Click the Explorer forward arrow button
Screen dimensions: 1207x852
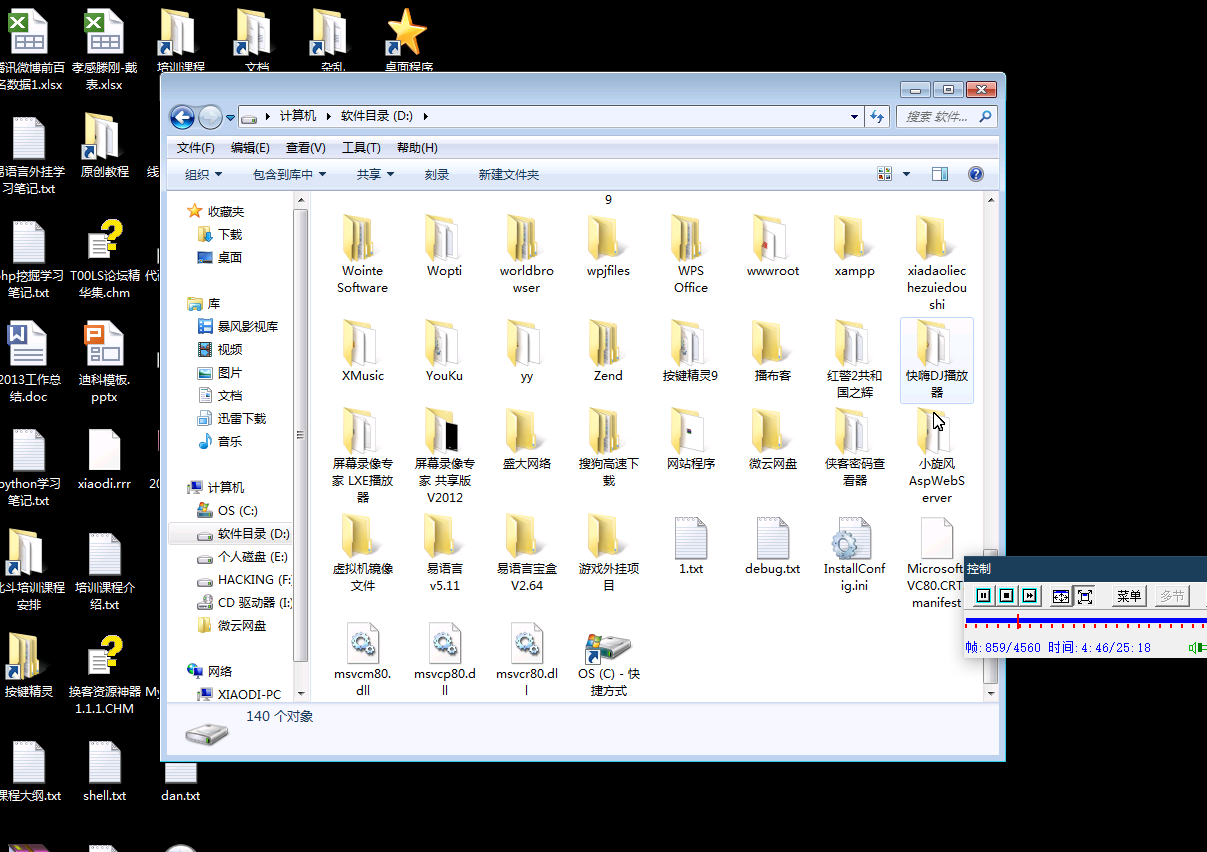[210, 117]
